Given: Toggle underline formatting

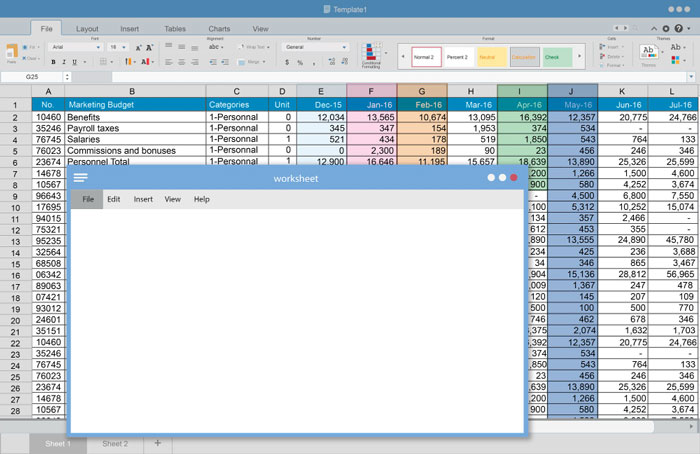Looking at the screenshot, I should [x=75, y=62].
